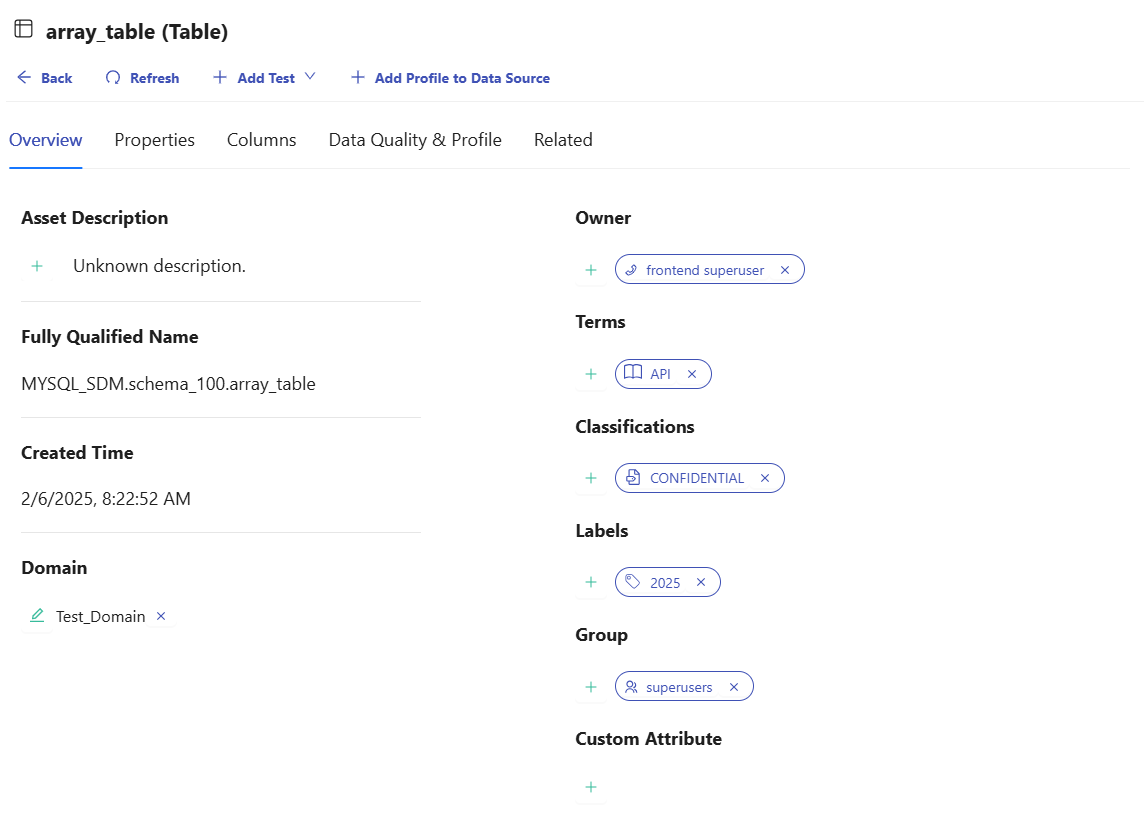Remove Test_Domain from Domain

(161, 616)
